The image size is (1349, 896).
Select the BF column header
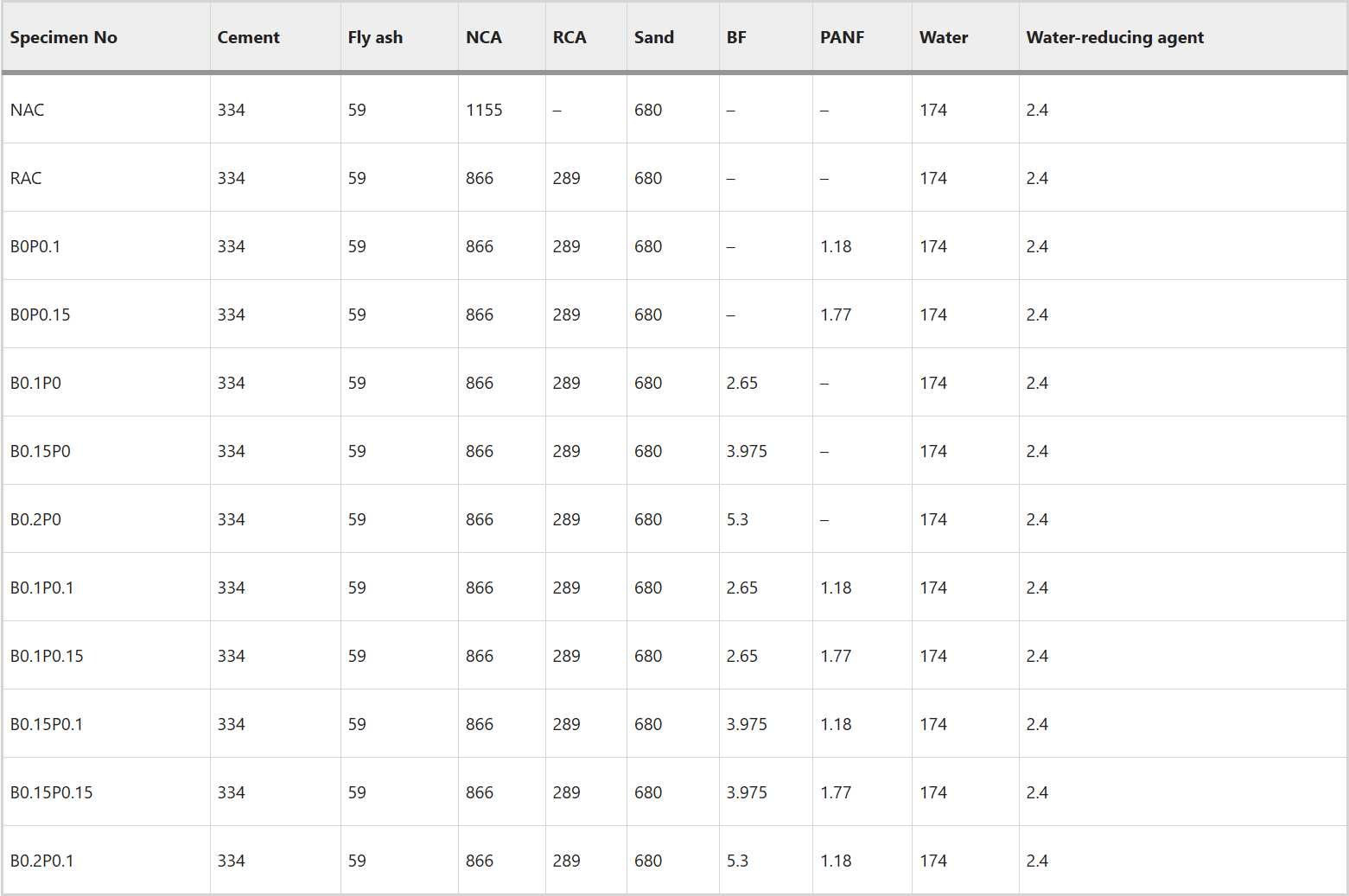pos(736,37)
